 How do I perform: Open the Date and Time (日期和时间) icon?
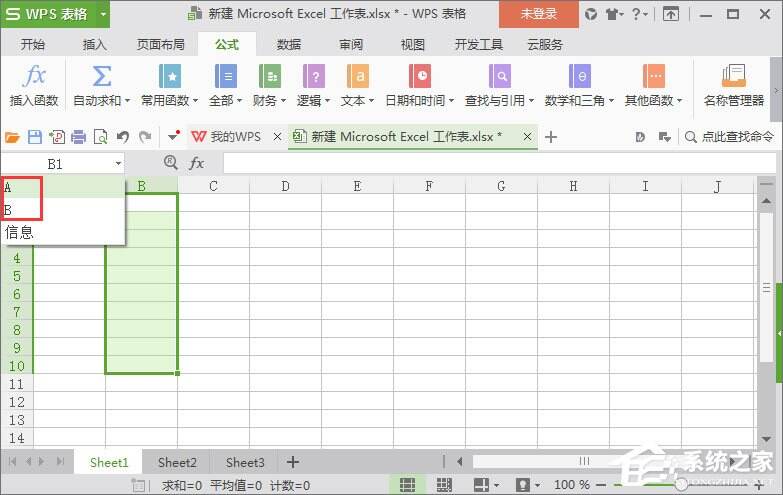[x=419, y=76]
